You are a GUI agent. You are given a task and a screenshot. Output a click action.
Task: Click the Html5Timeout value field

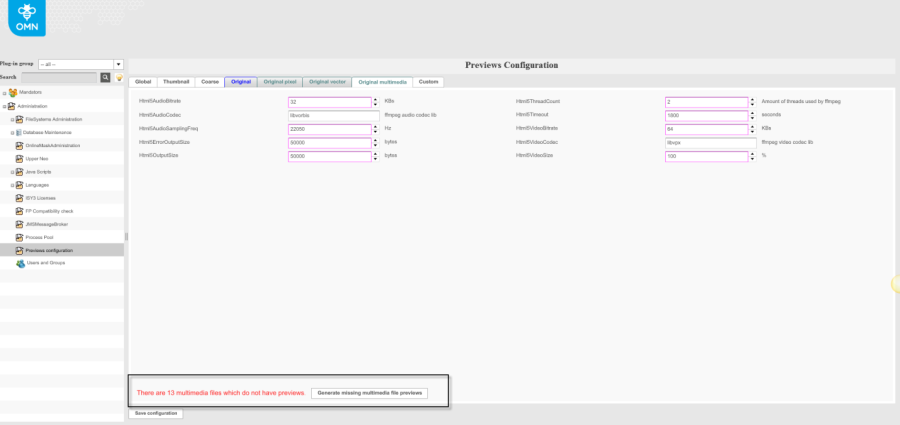click(x=707, y=115)
